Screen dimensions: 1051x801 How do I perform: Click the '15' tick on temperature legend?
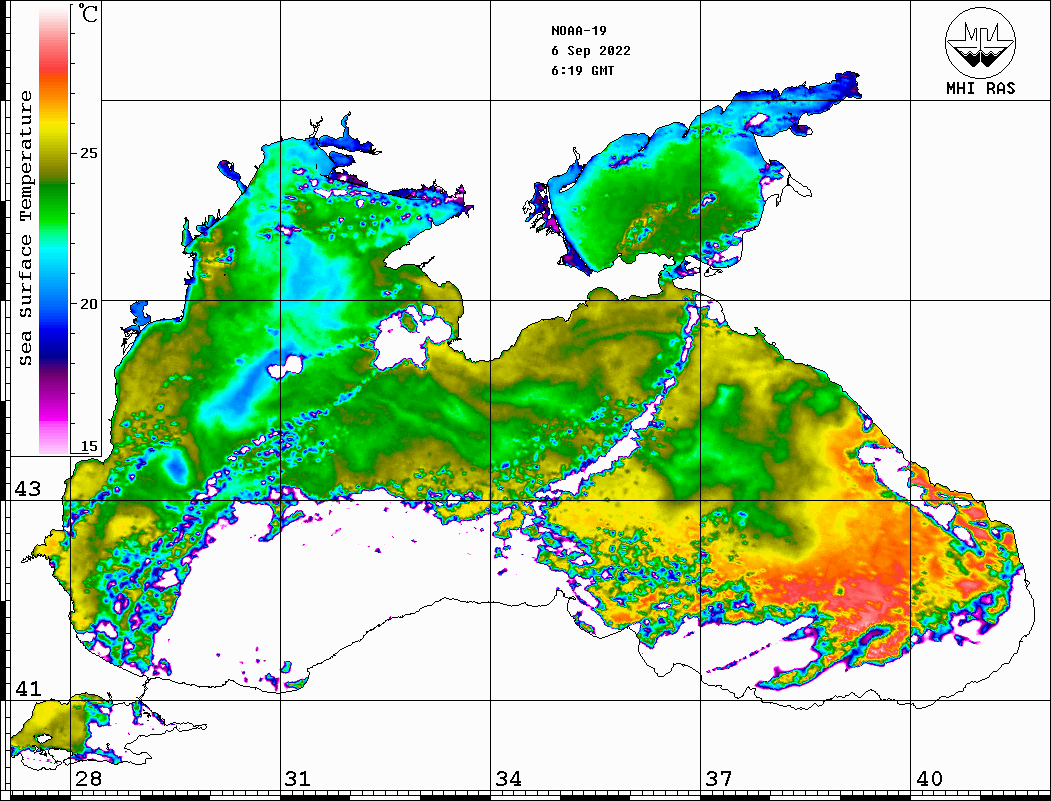click(88, 446)
